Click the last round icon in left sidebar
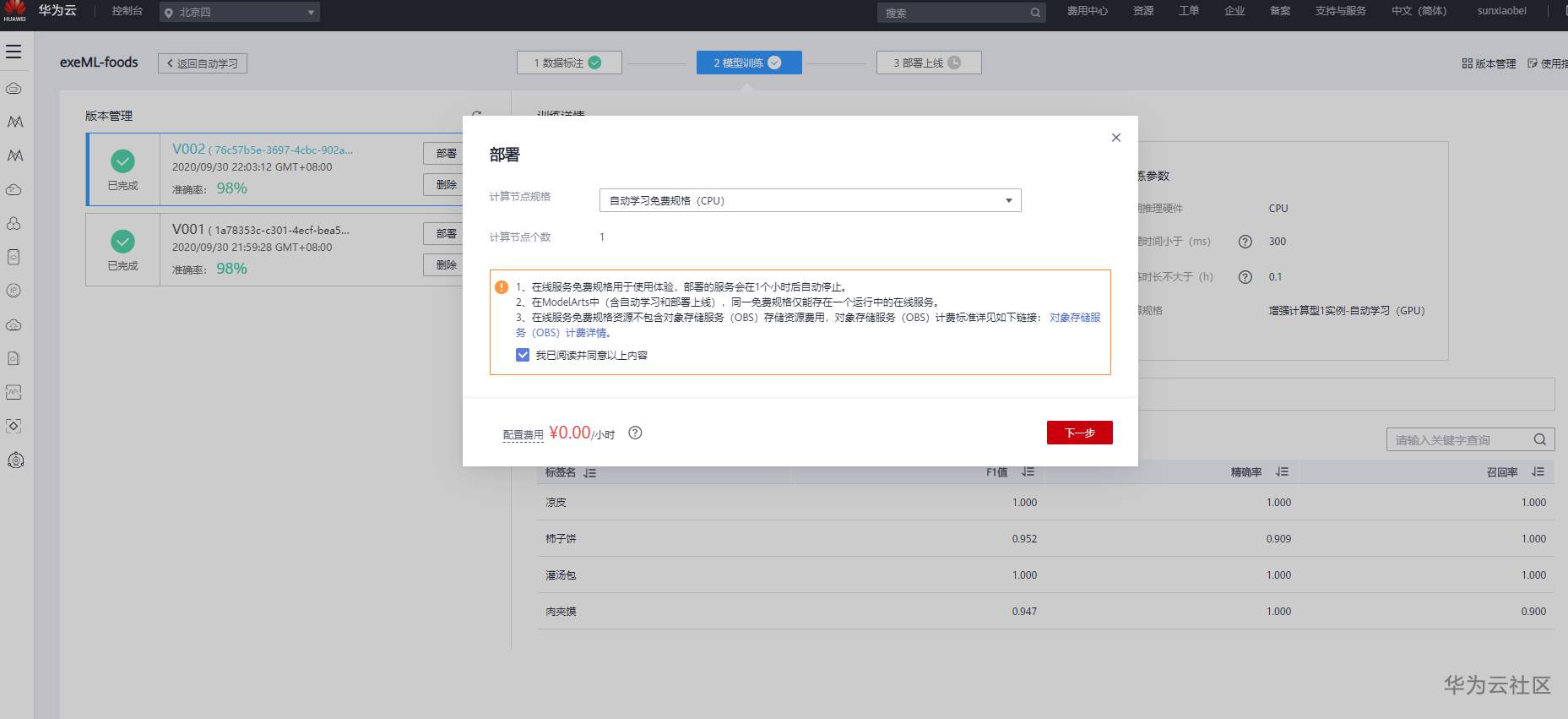Viewport: 1568px width, 719px height. [14, 460]
